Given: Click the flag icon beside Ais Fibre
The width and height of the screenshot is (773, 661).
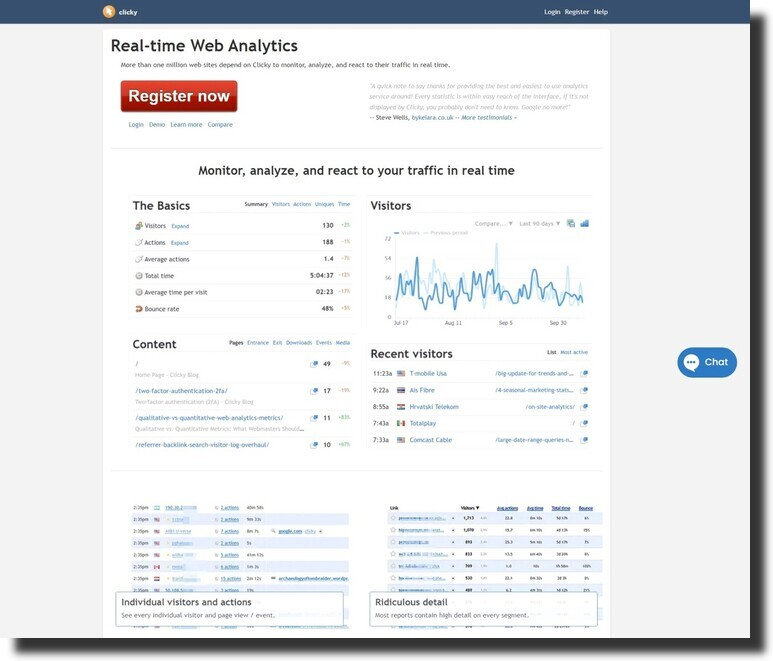Looking at the screenshot, I should click(401, 390).
